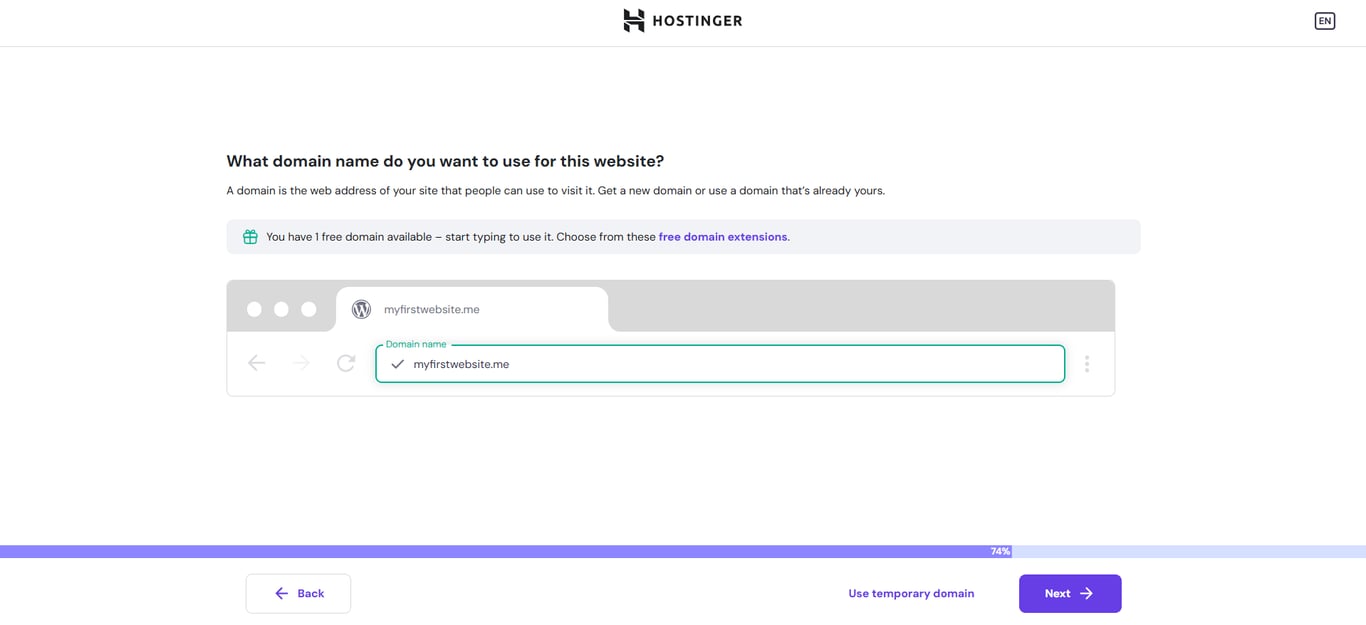Open the free domain extensions link
The height and width of the screenshot is (625, 1366).
coord(722,236)
